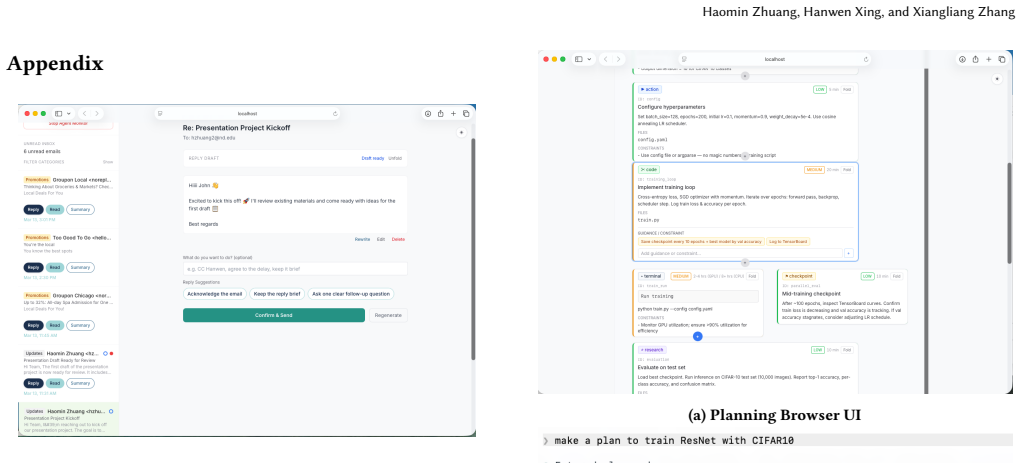This screenshot has width=1022, height=463.
Task: Click Rewrite under the reply draft
Action: (362, 239)
